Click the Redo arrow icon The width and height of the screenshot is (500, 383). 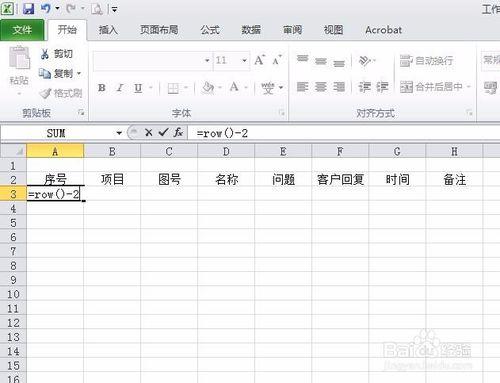(x=71, y=9)
